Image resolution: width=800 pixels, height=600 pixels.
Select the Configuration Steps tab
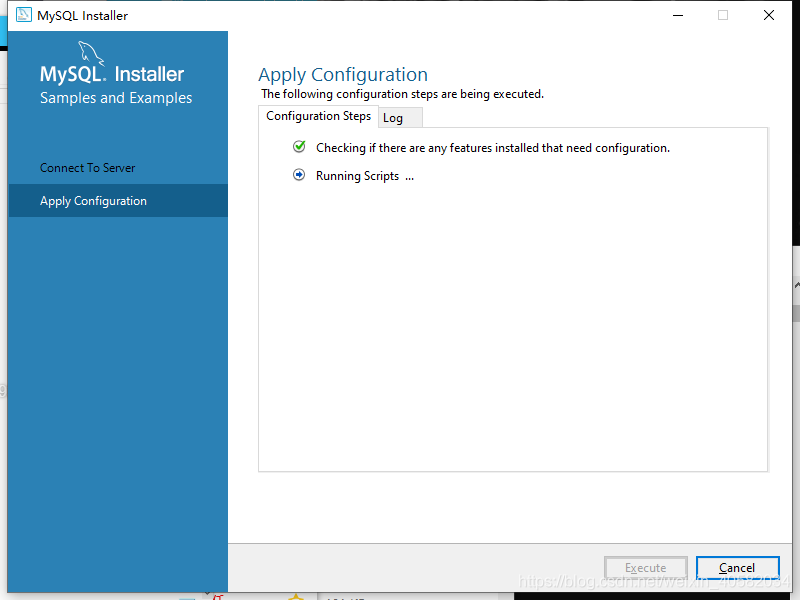tap(318, 116)
